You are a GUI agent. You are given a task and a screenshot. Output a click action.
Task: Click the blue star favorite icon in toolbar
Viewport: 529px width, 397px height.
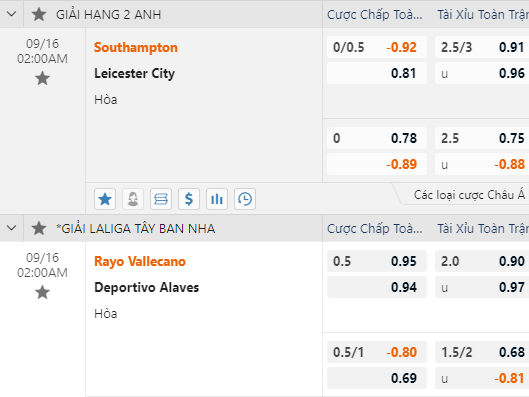(105, 199)
